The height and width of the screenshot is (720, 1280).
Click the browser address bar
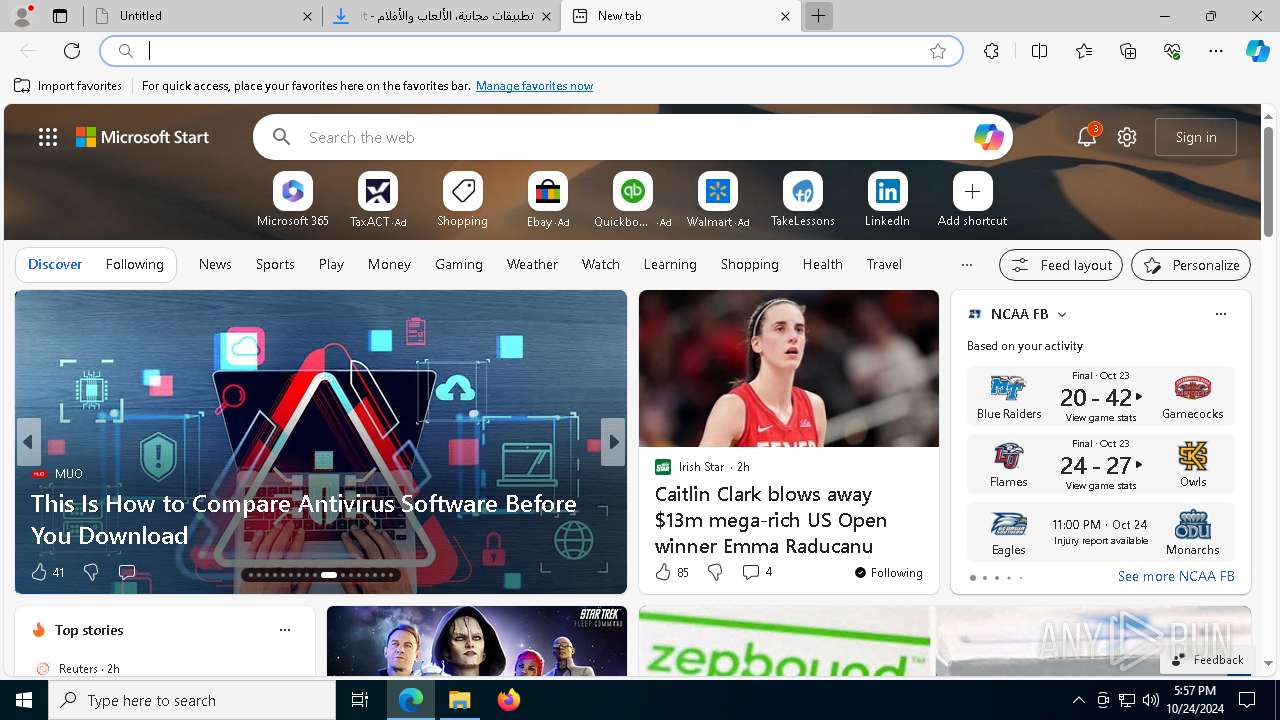(531, 51)
